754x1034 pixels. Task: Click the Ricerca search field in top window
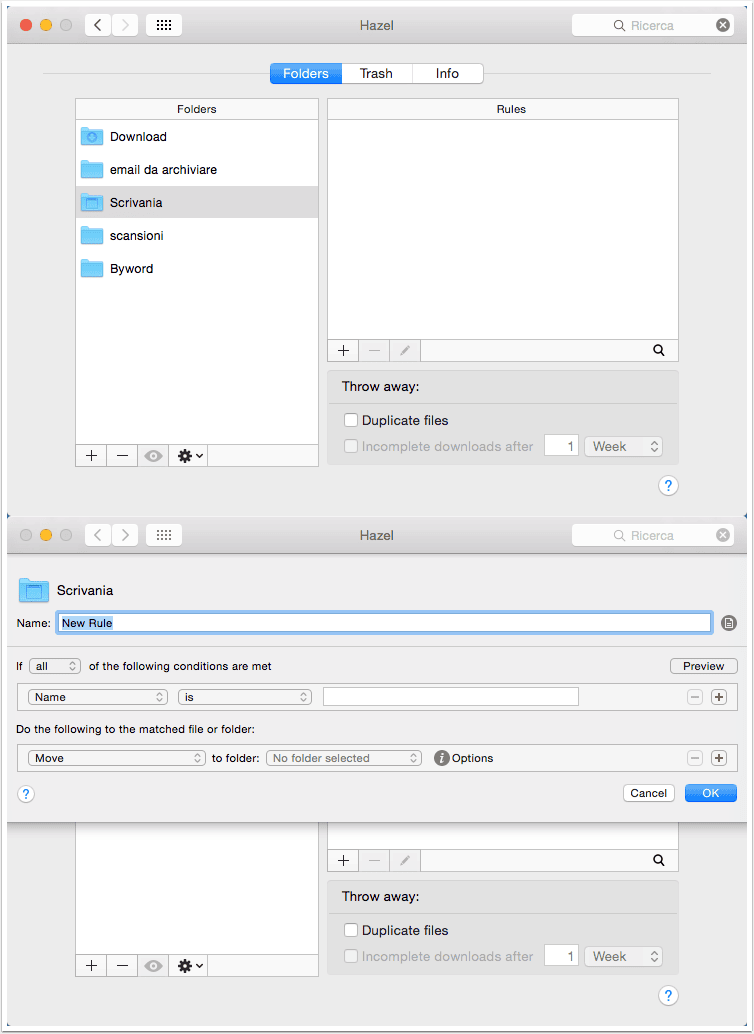click(x=653, y=25)
